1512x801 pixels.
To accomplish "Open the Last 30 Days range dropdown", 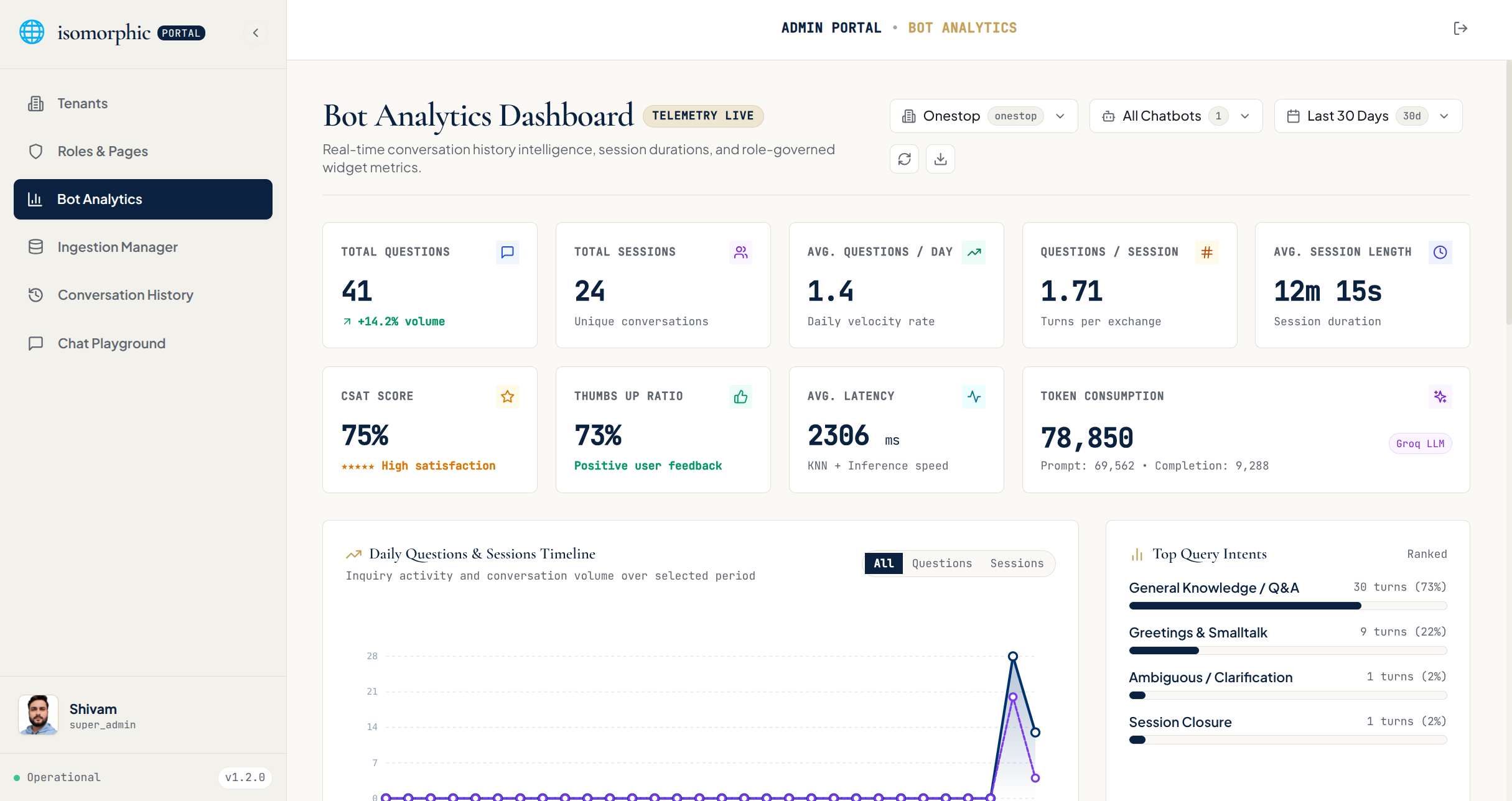I will [x=1368, y=116].
